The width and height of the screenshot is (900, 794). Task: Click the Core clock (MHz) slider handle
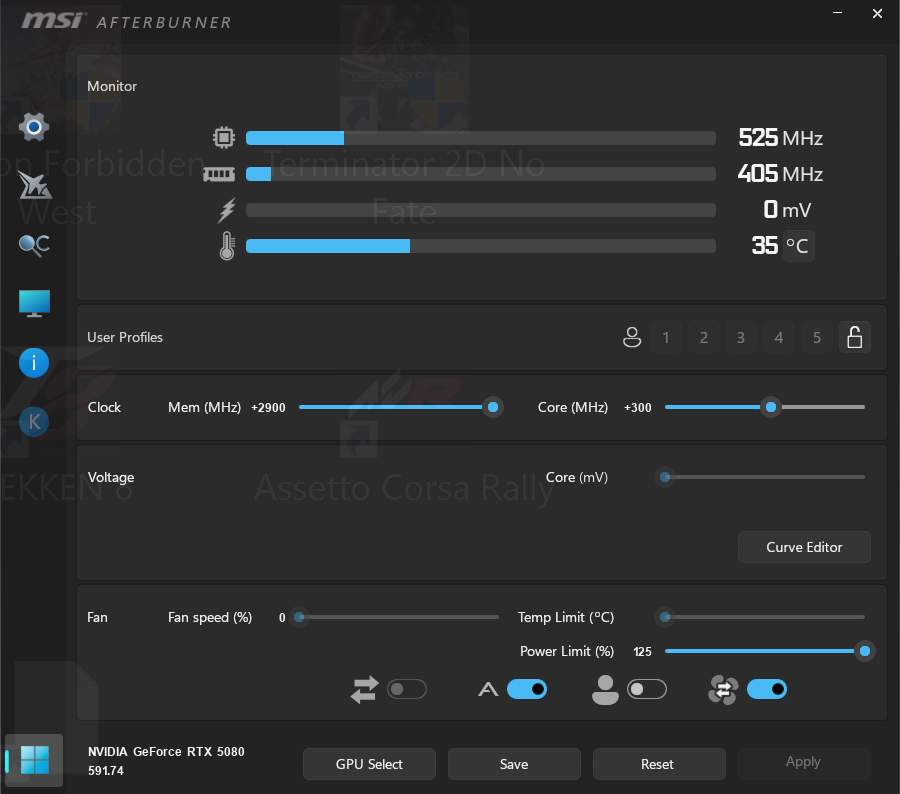(x=770, y=407)
